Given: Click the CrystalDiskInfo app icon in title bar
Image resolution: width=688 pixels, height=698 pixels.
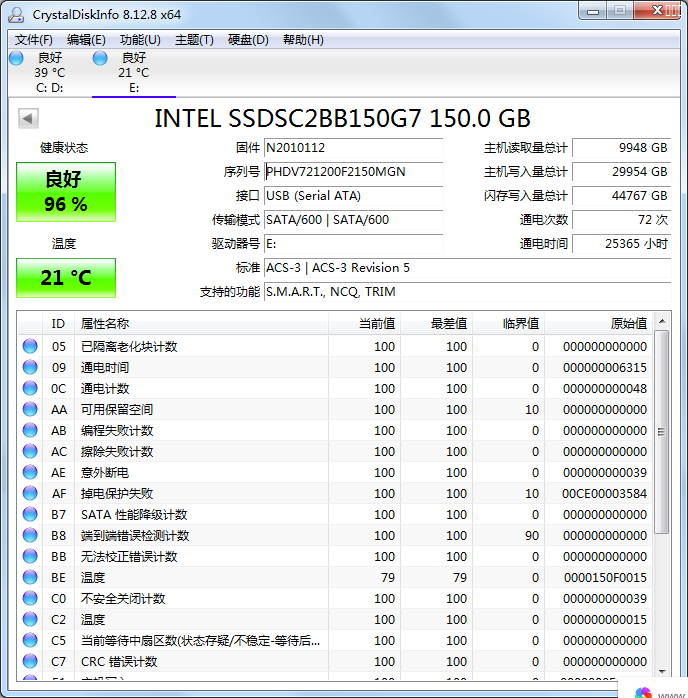Looking at the screenshot, I should point(16,14).
